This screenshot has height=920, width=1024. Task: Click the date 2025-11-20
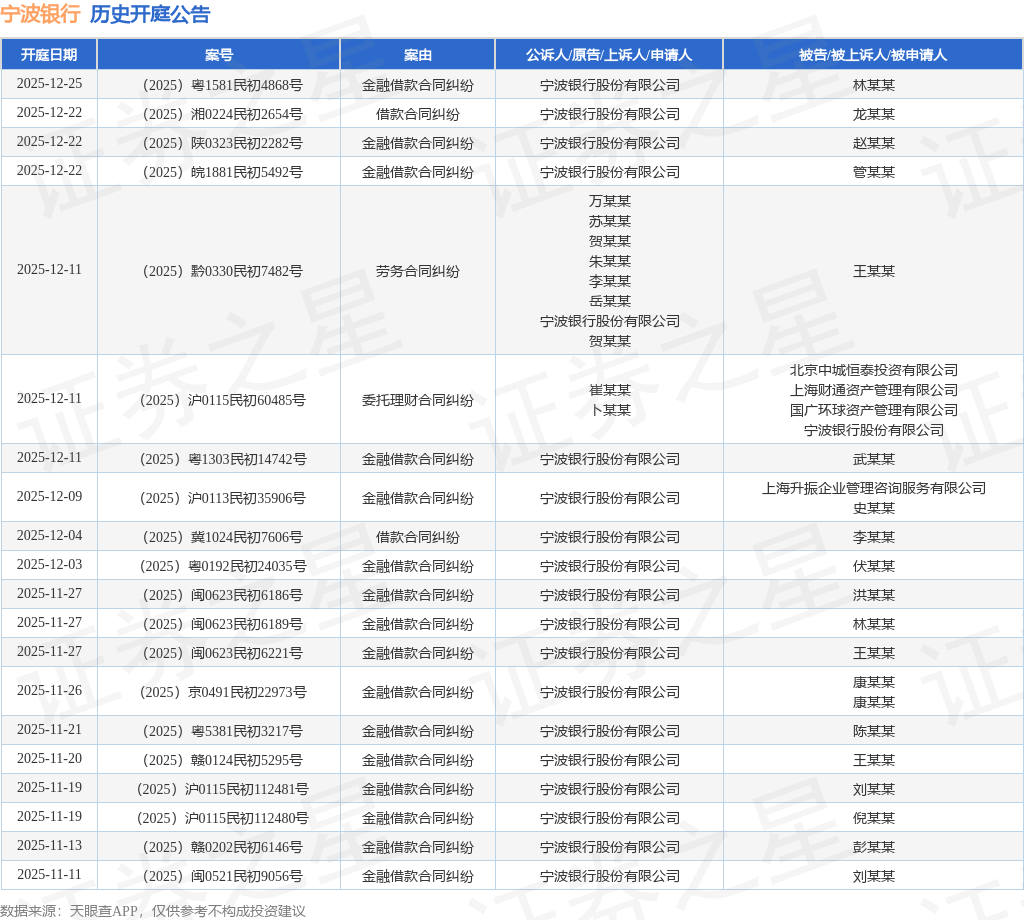click(x=49, y=758)
